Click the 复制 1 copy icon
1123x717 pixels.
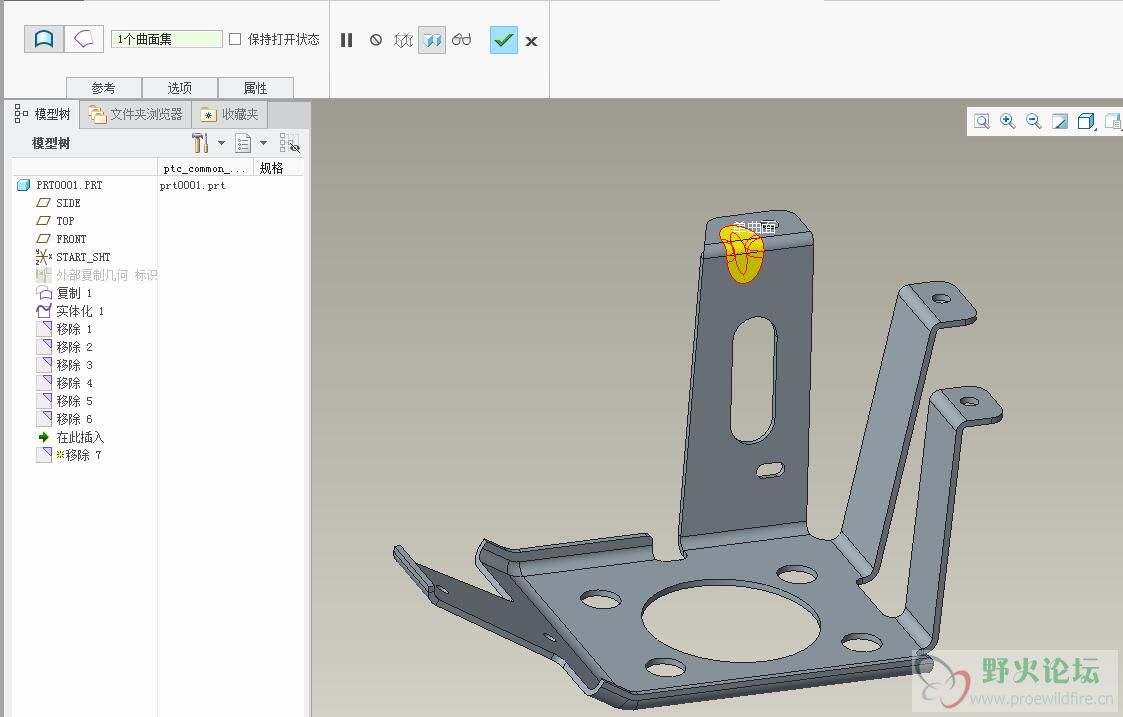coord(44,293)
